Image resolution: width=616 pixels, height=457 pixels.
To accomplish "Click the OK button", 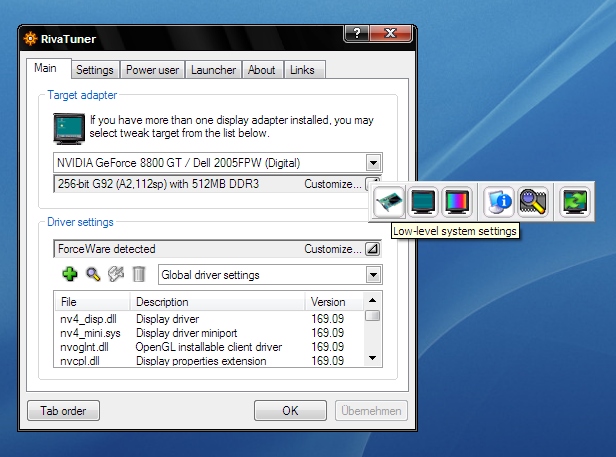I will click(x=290, y=411).
